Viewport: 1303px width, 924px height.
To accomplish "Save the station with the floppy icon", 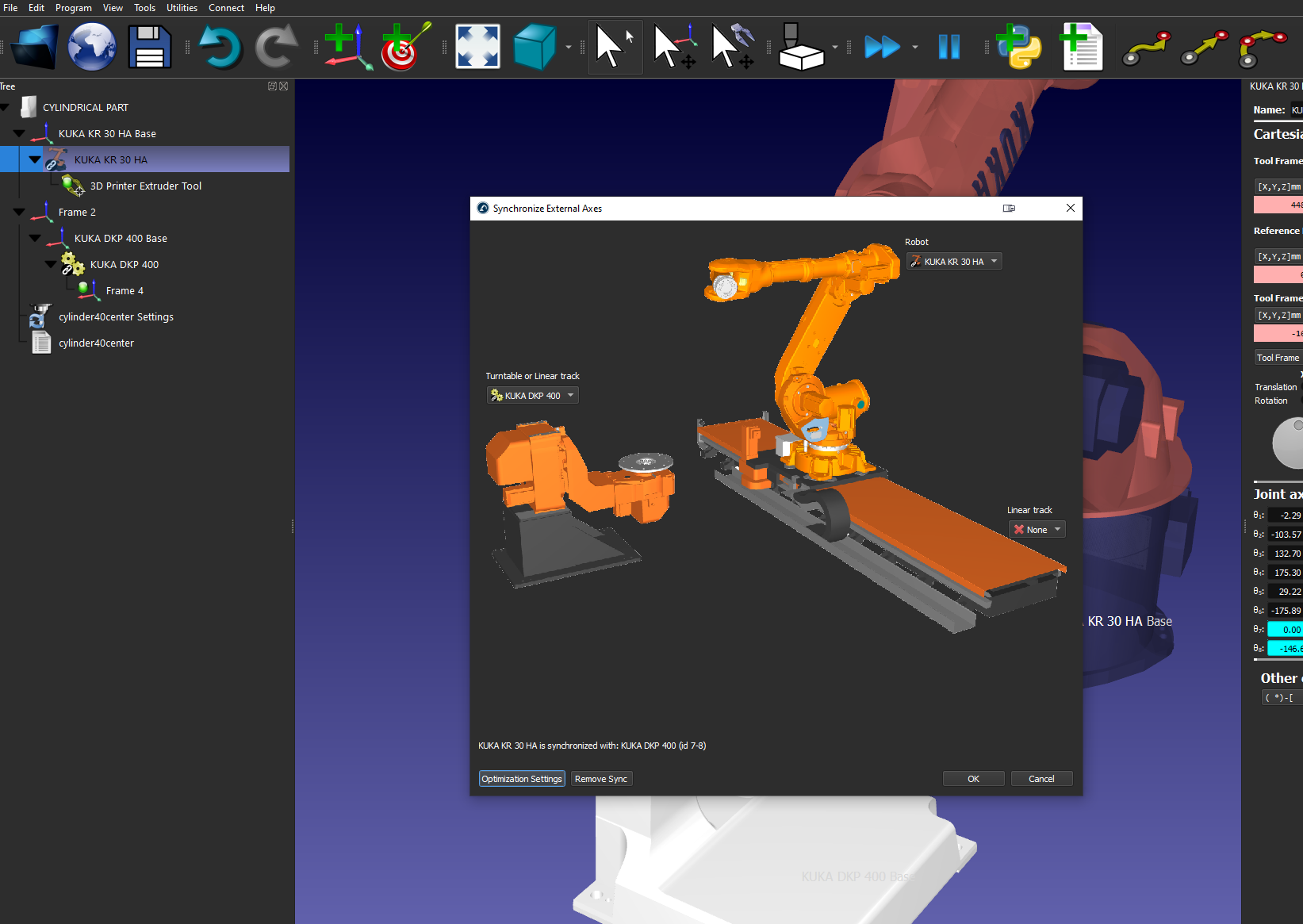I will (x=150, y=47).
